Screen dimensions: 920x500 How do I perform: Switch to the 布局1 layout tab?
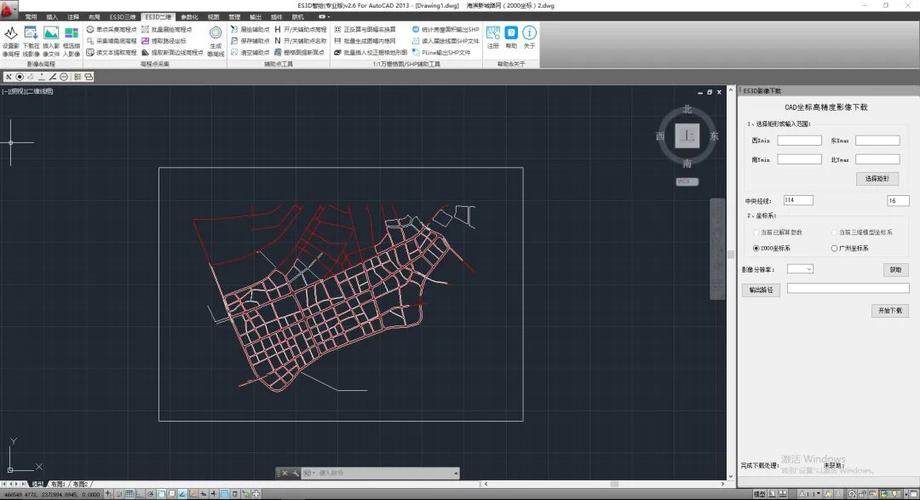point(58,484)
